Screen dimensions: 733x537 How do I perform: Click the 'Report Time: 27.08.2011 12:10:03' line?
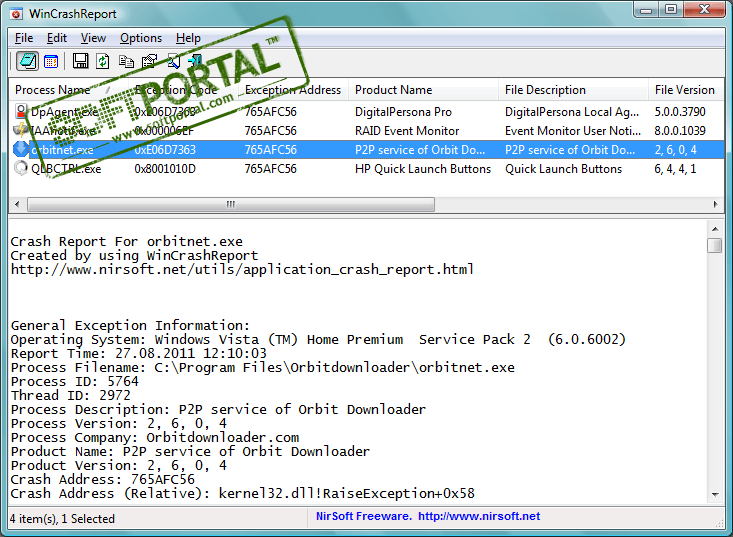pyautogui.click(x=139, y=353)
